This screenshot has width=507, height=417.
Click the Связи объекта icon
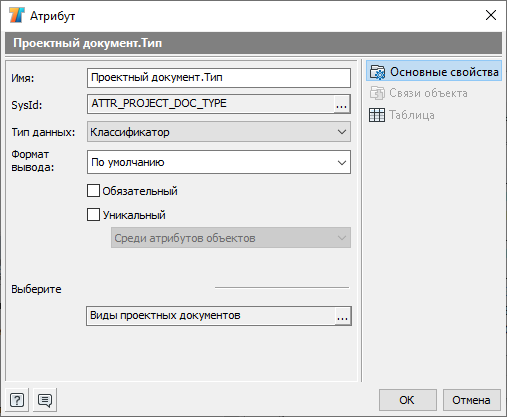[x=377, y=93]
